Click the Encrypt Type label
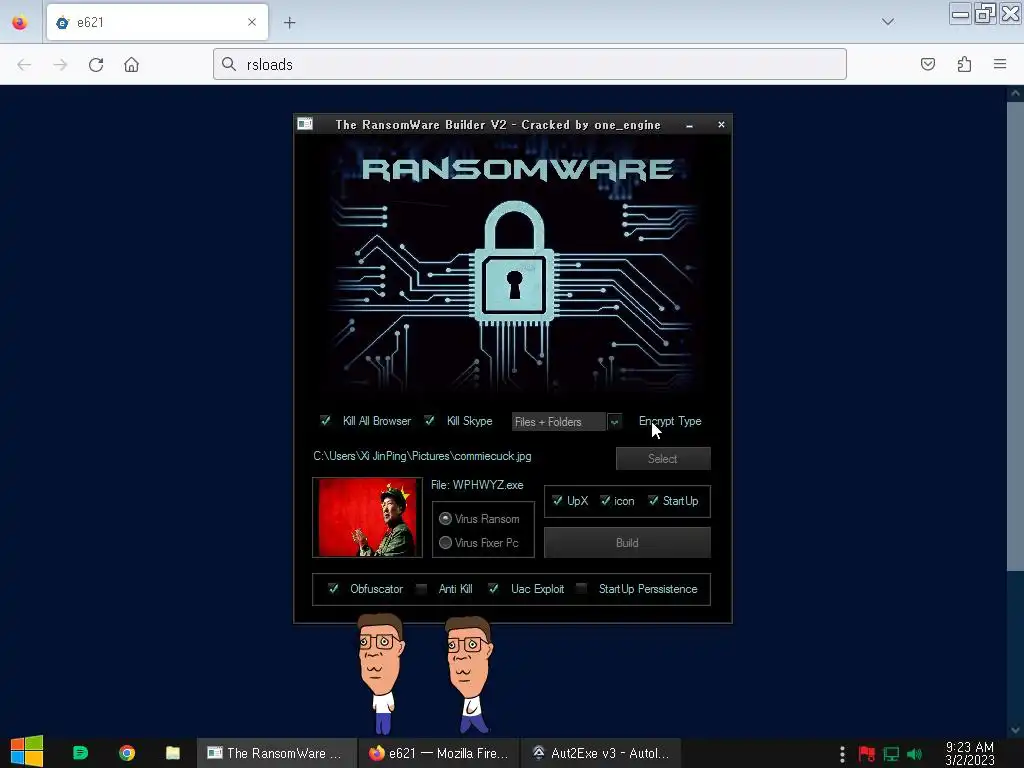The height and width of the screenshot is (768, 1024). click(x=670, y=421)
